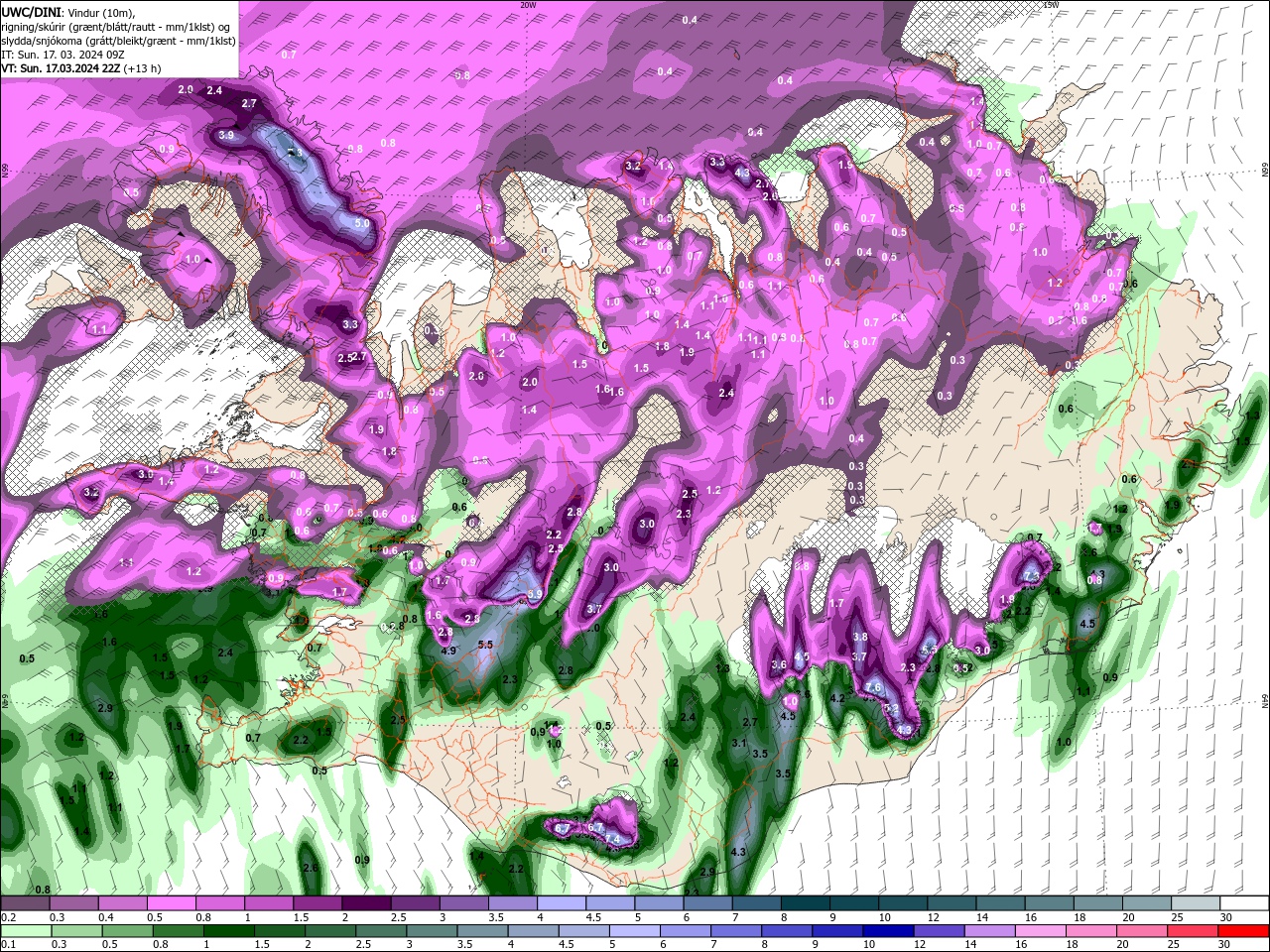Click the 'rigning/skúrir (grænt/blátt/rautt' legend description line
The image size is (1270, 952).
point(117,26)
